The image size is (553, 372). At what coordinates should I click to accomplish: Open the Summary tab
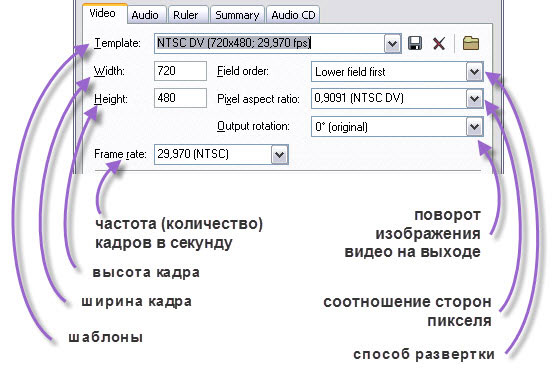coord(237,15)
